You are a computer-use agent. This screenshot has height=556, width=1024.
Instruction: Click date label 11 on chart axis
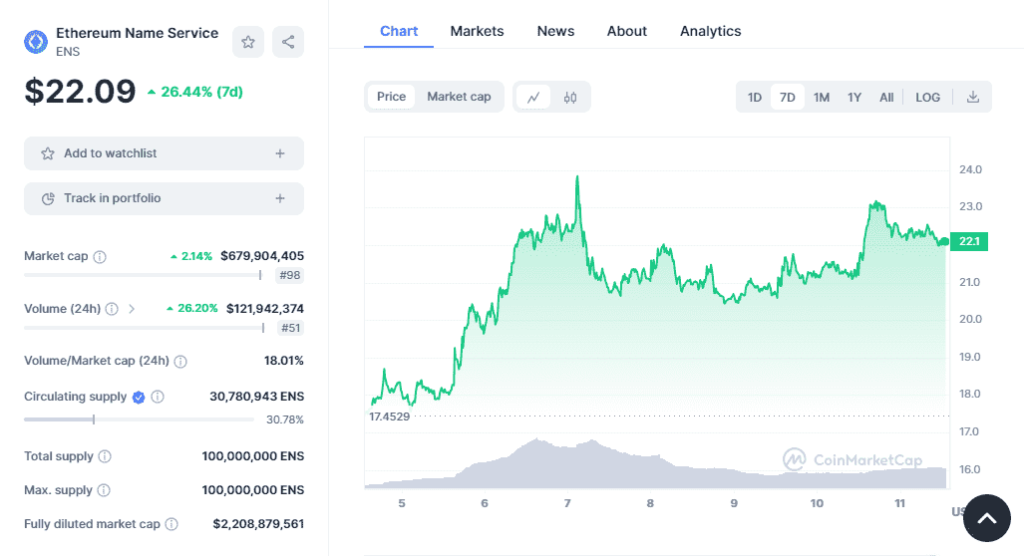coord(900,504)
